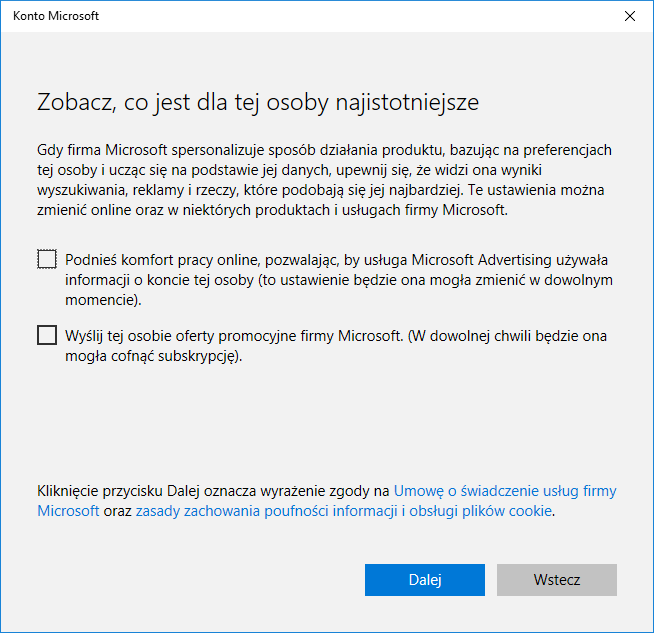654x633 pixels.
Task: Click the 'Konto Microsoft' window title
Action: (56, 17)
